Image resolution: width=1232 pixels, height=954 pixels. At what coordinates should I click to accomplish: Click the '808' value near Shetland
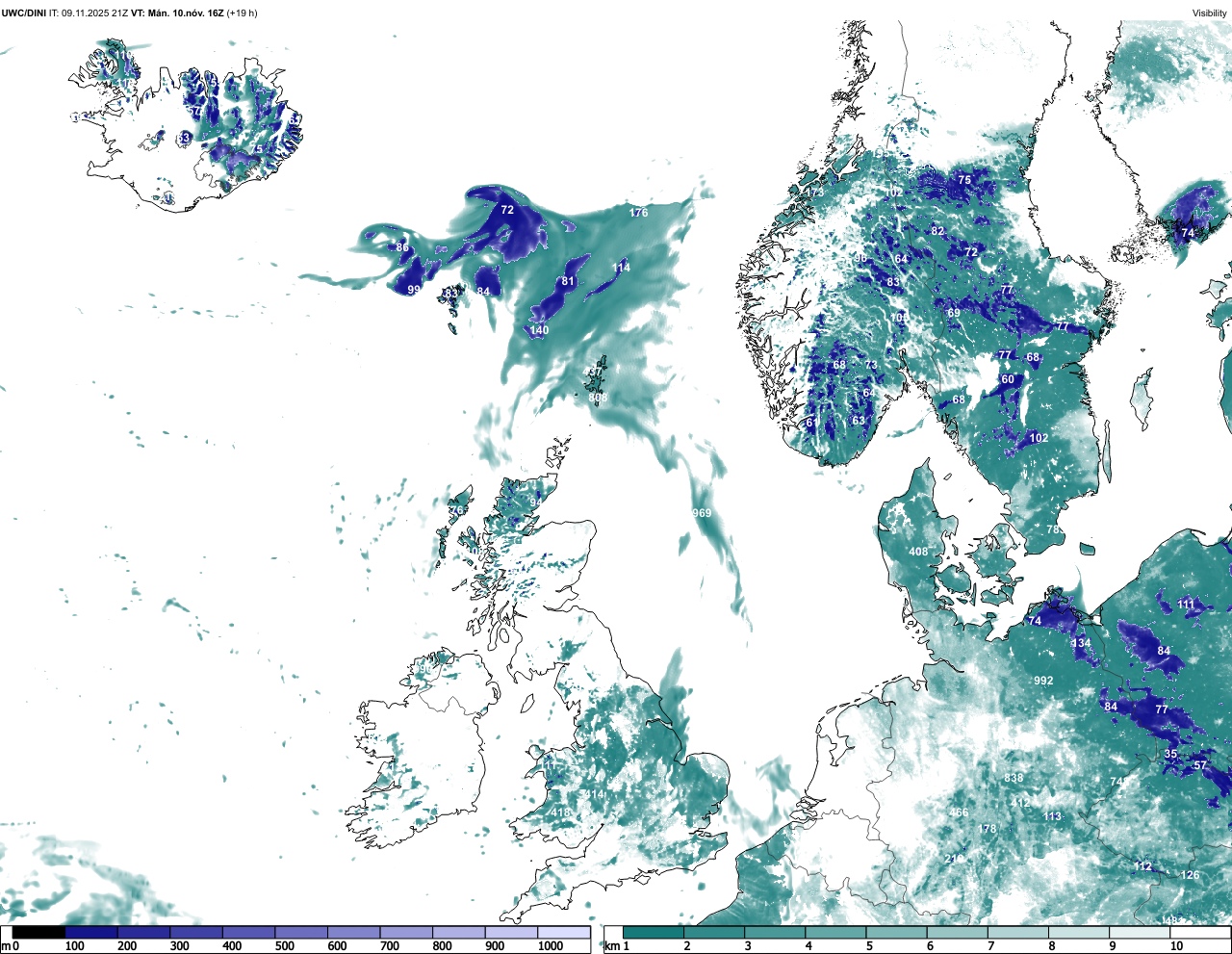[x=598, y=398]
